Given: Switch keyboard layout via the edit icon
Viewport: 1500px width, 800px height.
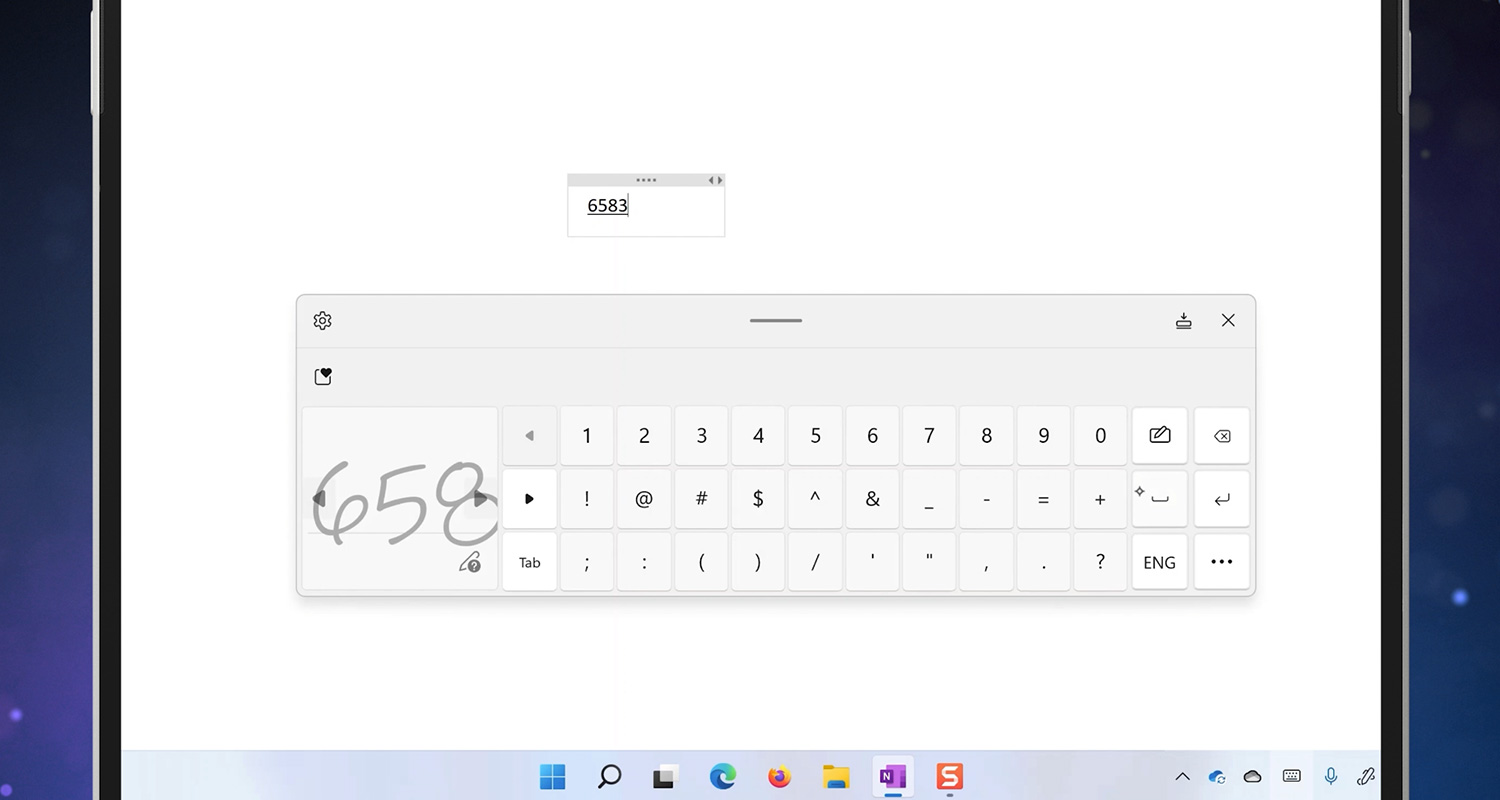Looking at the screenshot, I should (1159, 435).
